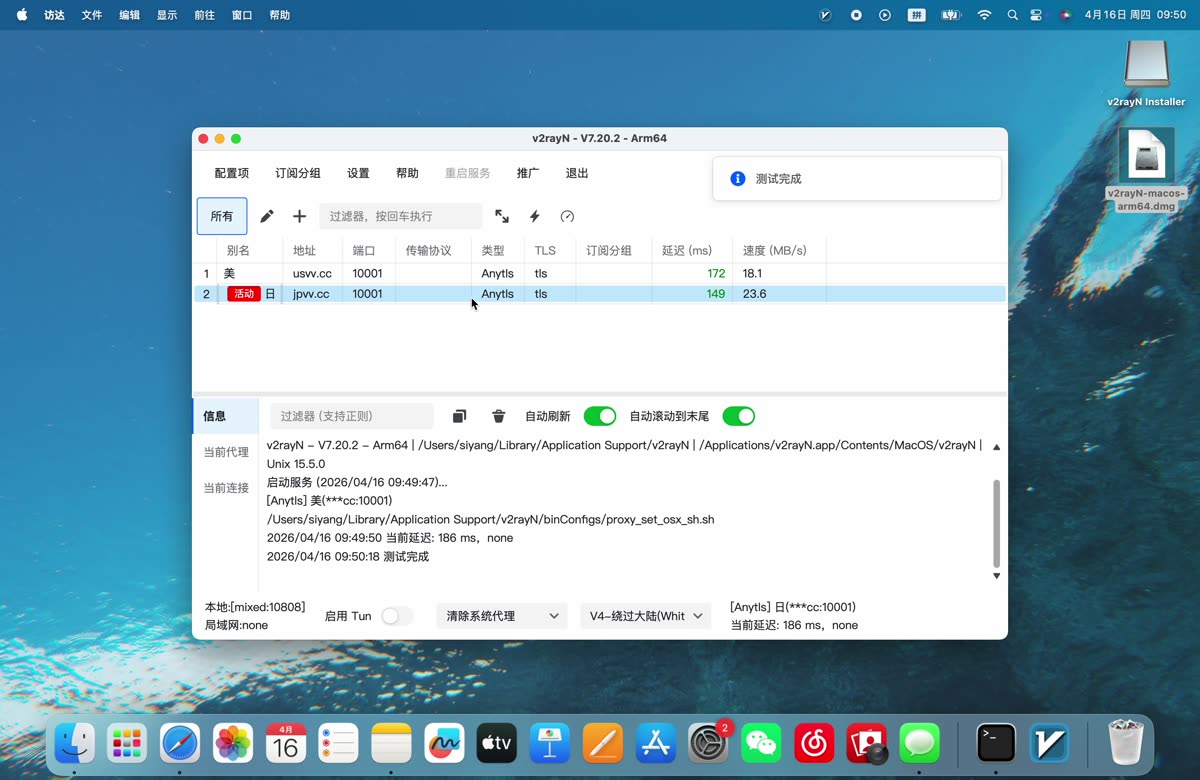
Task: Click the 推广 menu item
Action: pos(528,173)
